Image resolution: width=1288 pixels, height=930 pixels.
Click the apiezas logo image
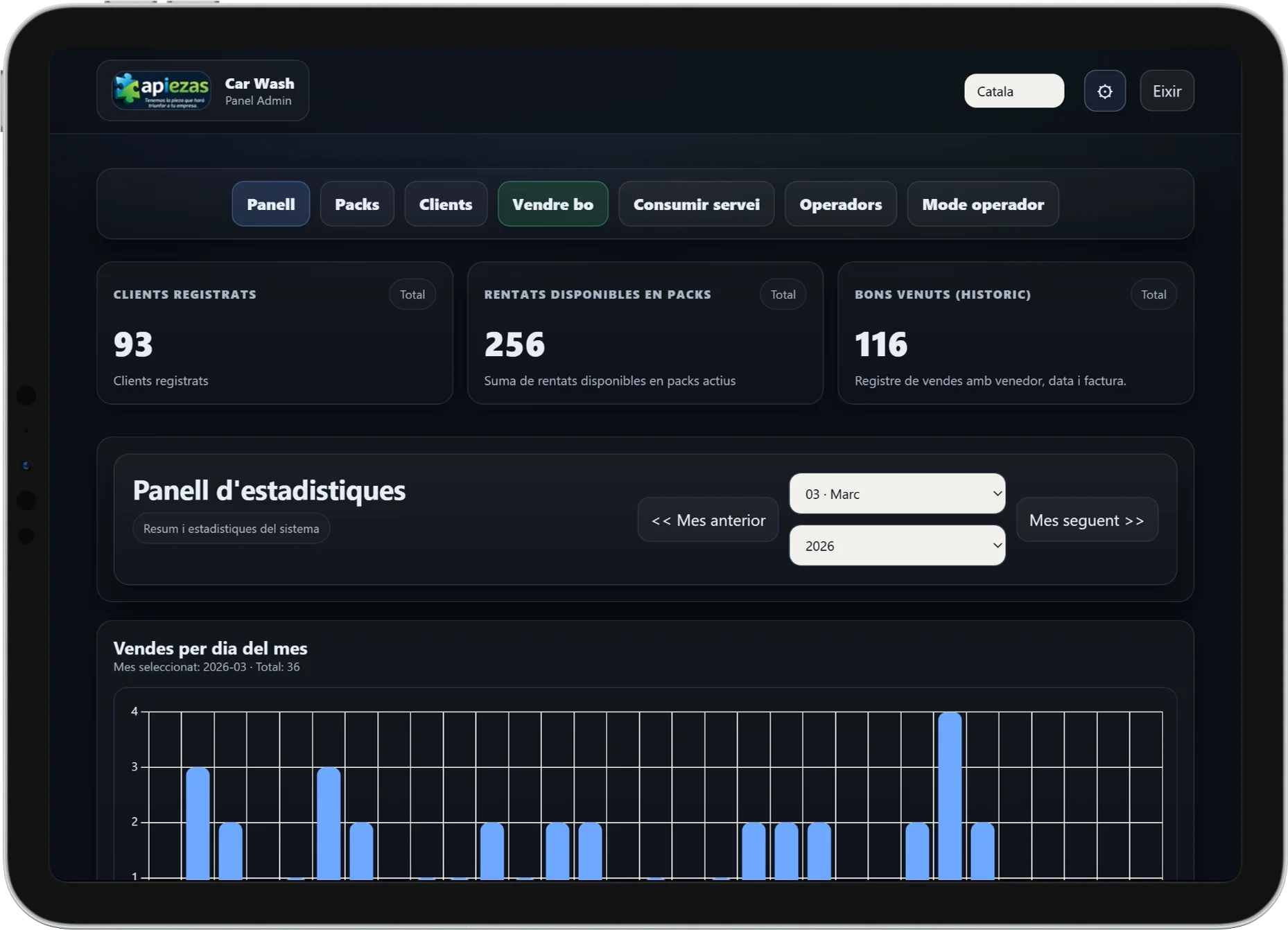162,91
